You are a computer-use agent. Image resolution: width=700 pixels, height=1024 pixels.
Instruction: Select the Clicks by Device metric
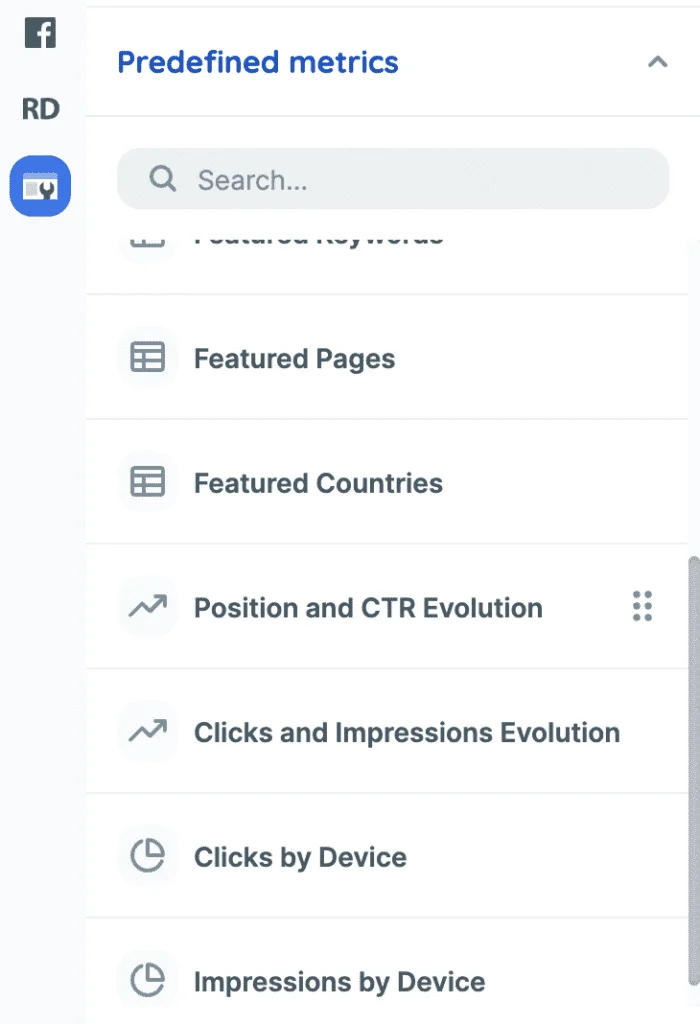coord(300,858)
